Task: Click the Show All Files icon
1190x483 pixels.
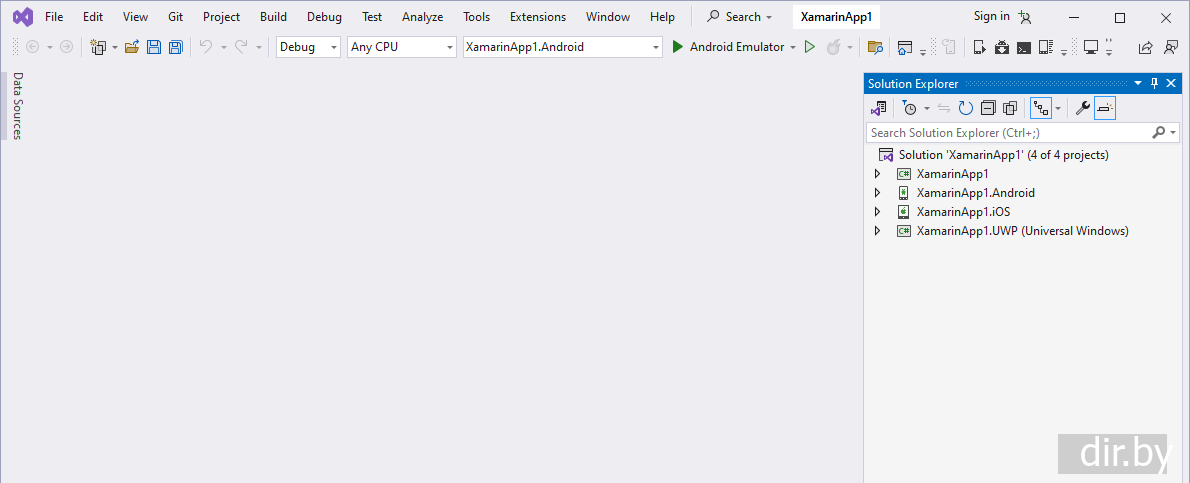Action: [x=1010, y=109]
